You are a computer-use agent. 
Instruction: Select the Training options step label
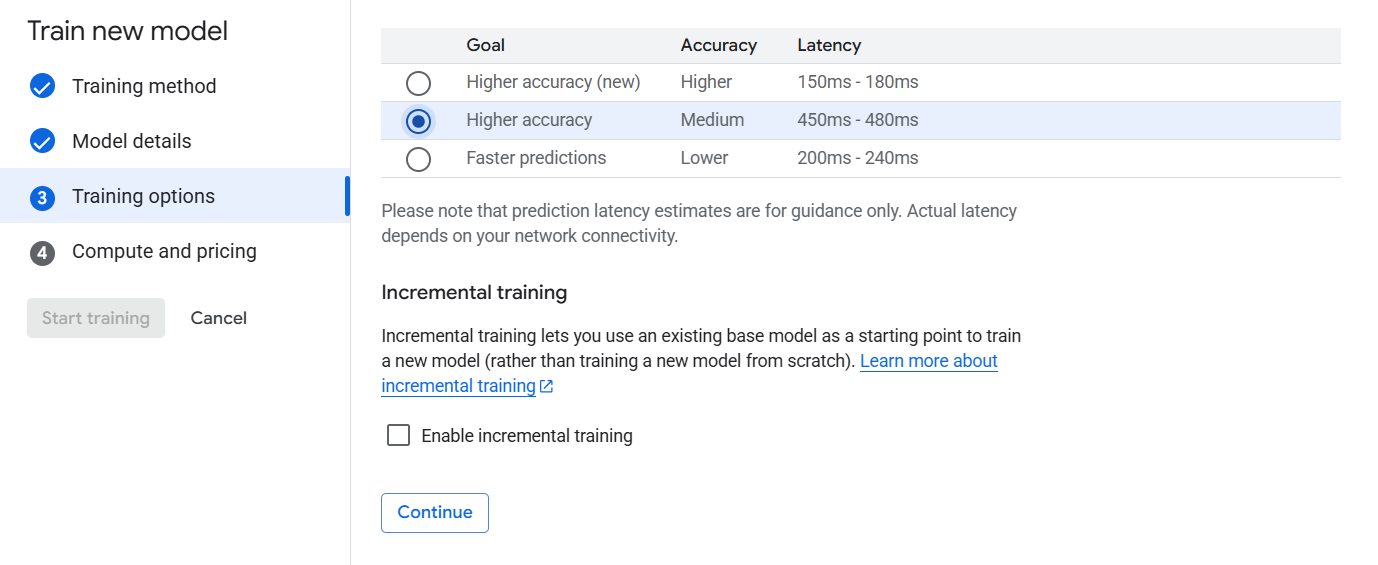point(143,196)
